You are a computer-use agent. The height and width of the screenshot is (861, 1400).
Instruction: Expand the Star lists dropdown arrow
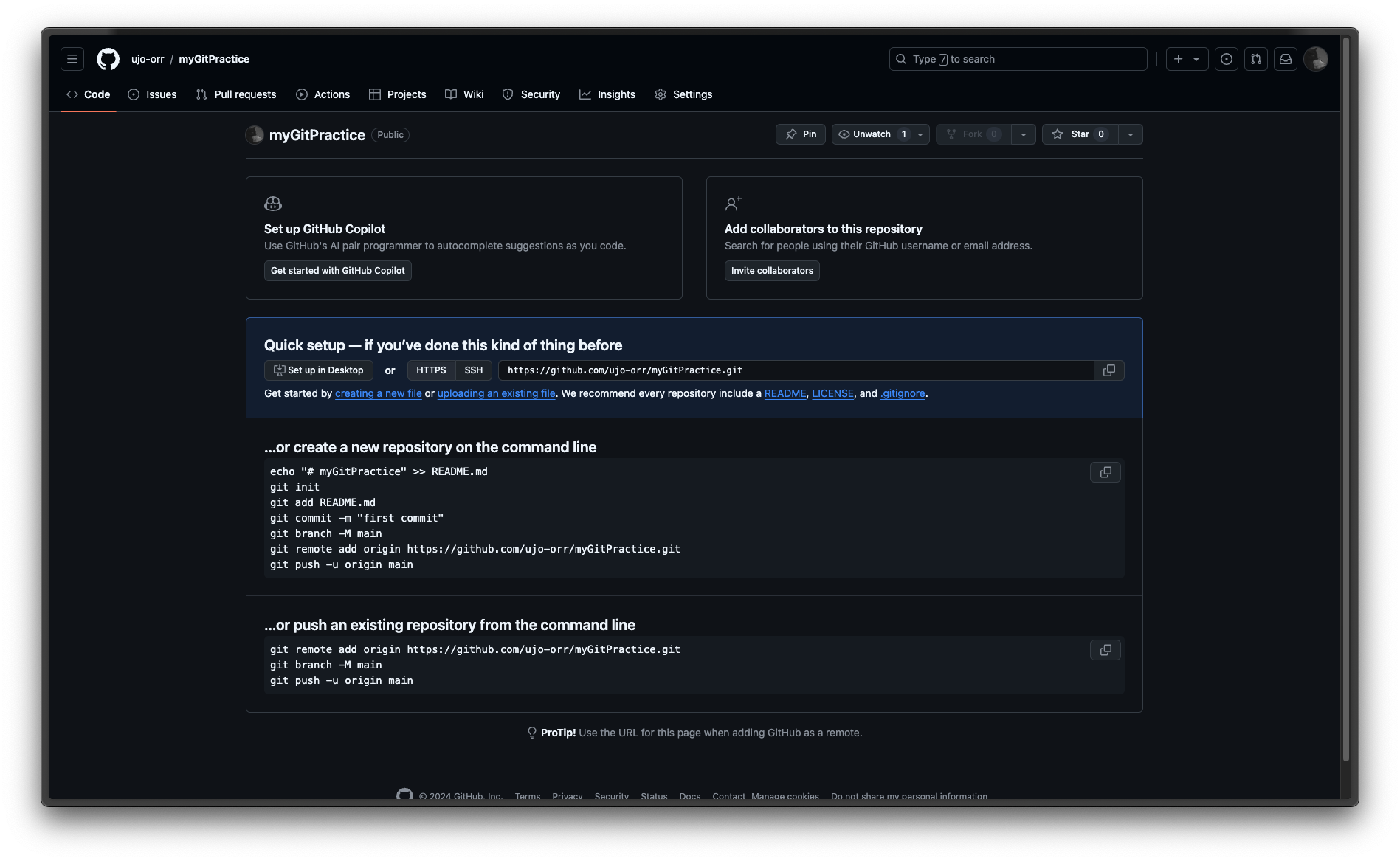click(x=1131, y=134)
